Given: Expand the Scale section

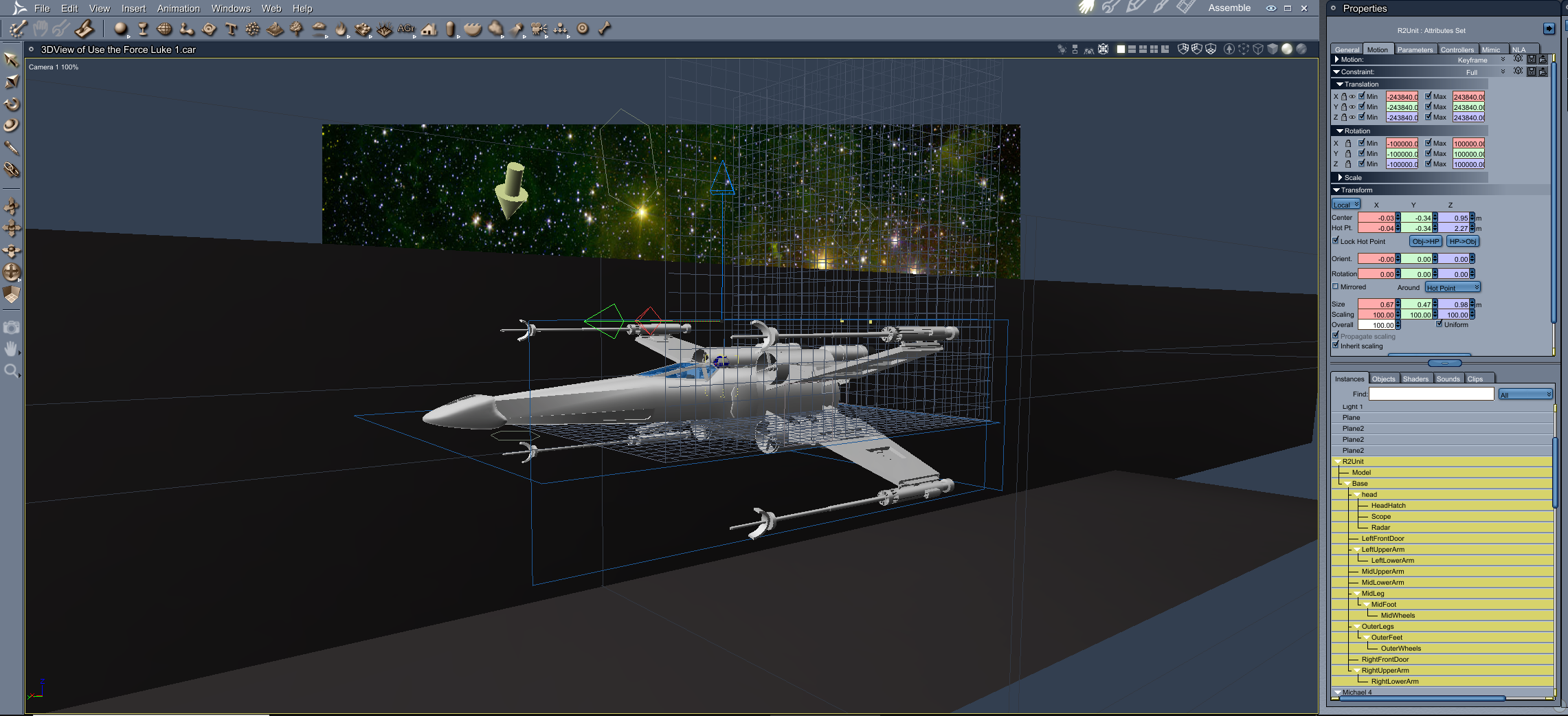Looking at the screenshot, I should [x=1340, y=177].
